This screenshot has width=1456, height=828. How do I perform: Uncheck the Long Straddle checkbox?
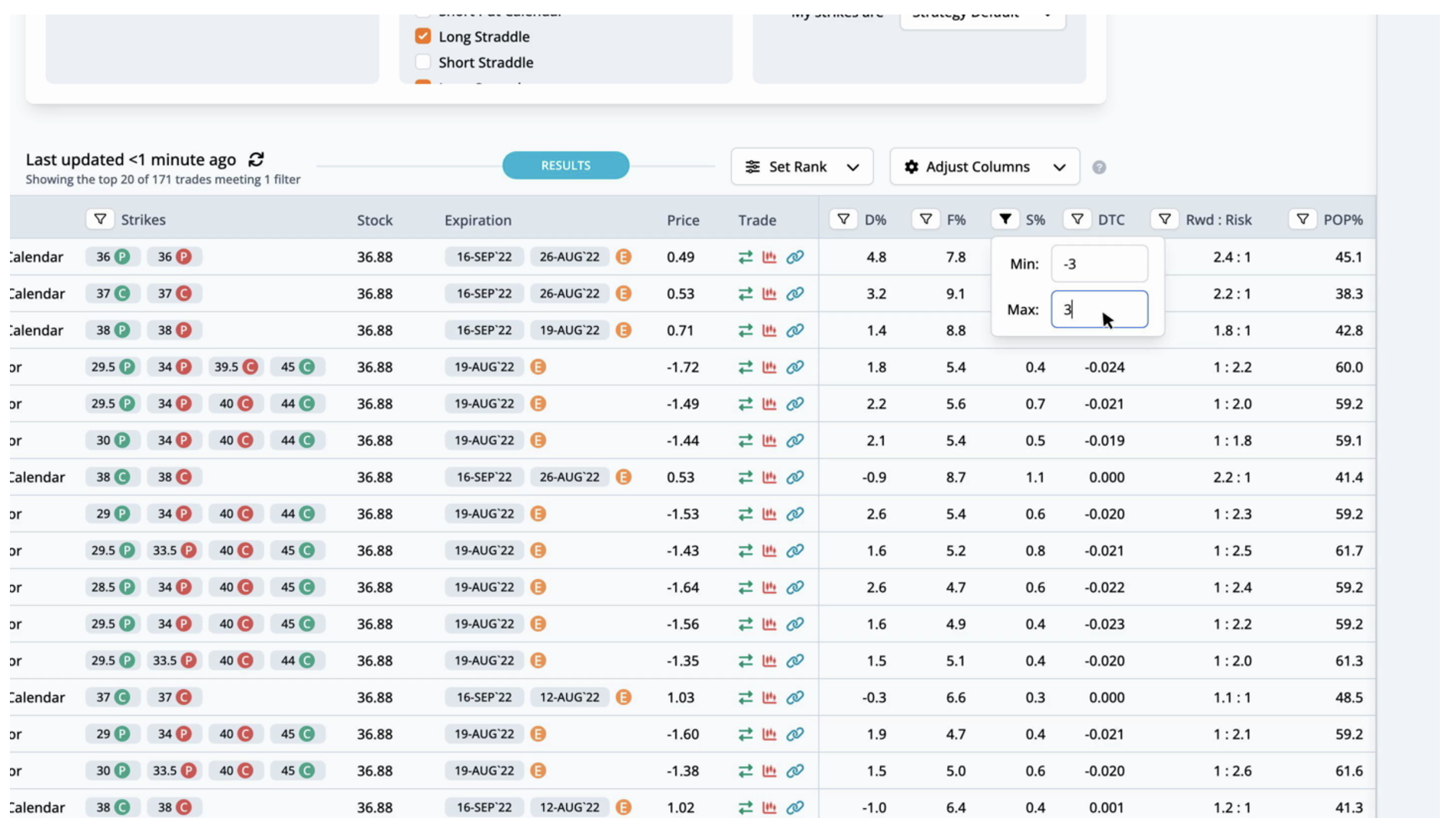(422, 37)
